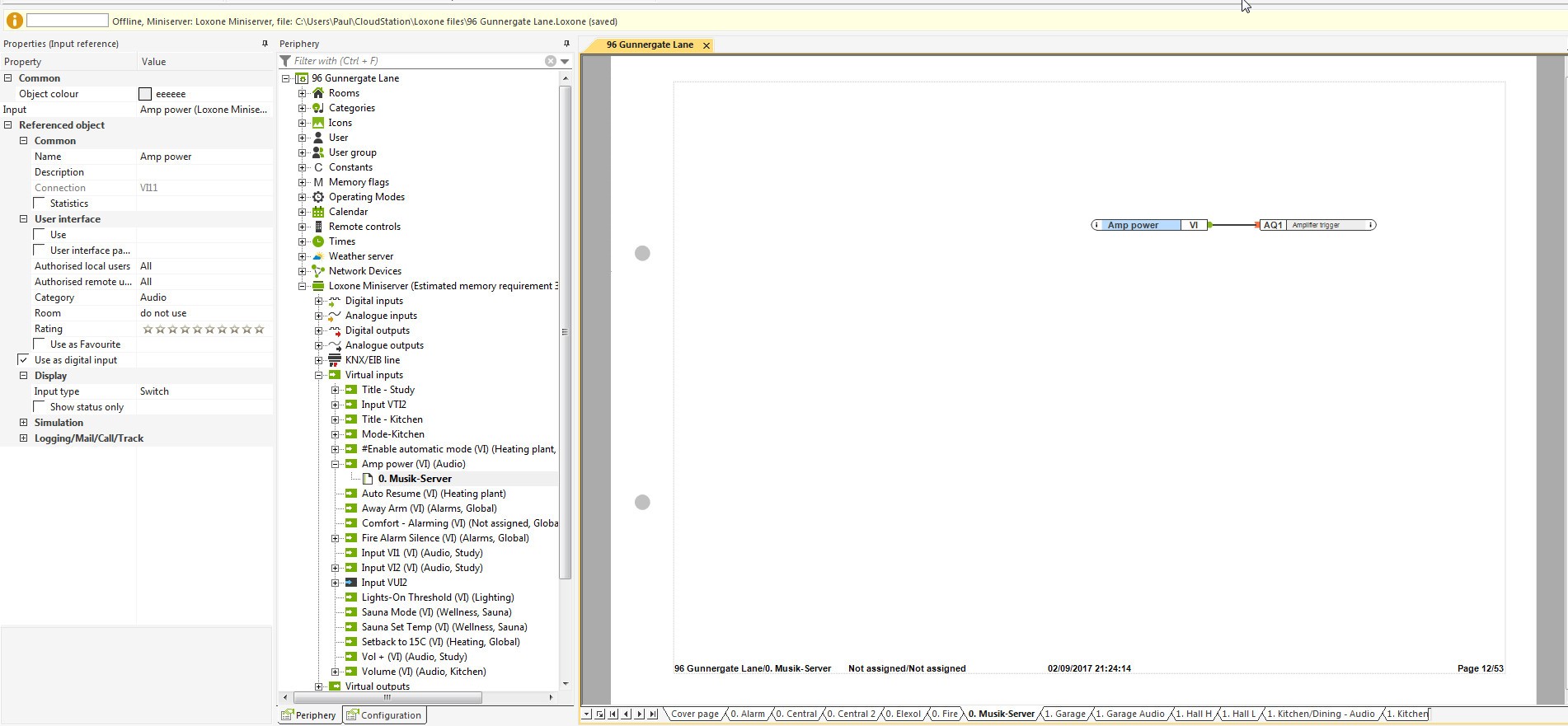Collapse the Virtual inputs tree node
Viewport: 1568px width, 726px height.
click(319, 375)
